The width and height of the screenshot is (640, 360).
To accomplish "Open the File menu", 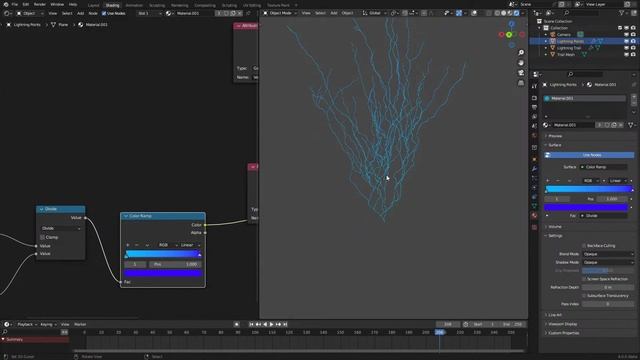I will [x=15, y=4].
